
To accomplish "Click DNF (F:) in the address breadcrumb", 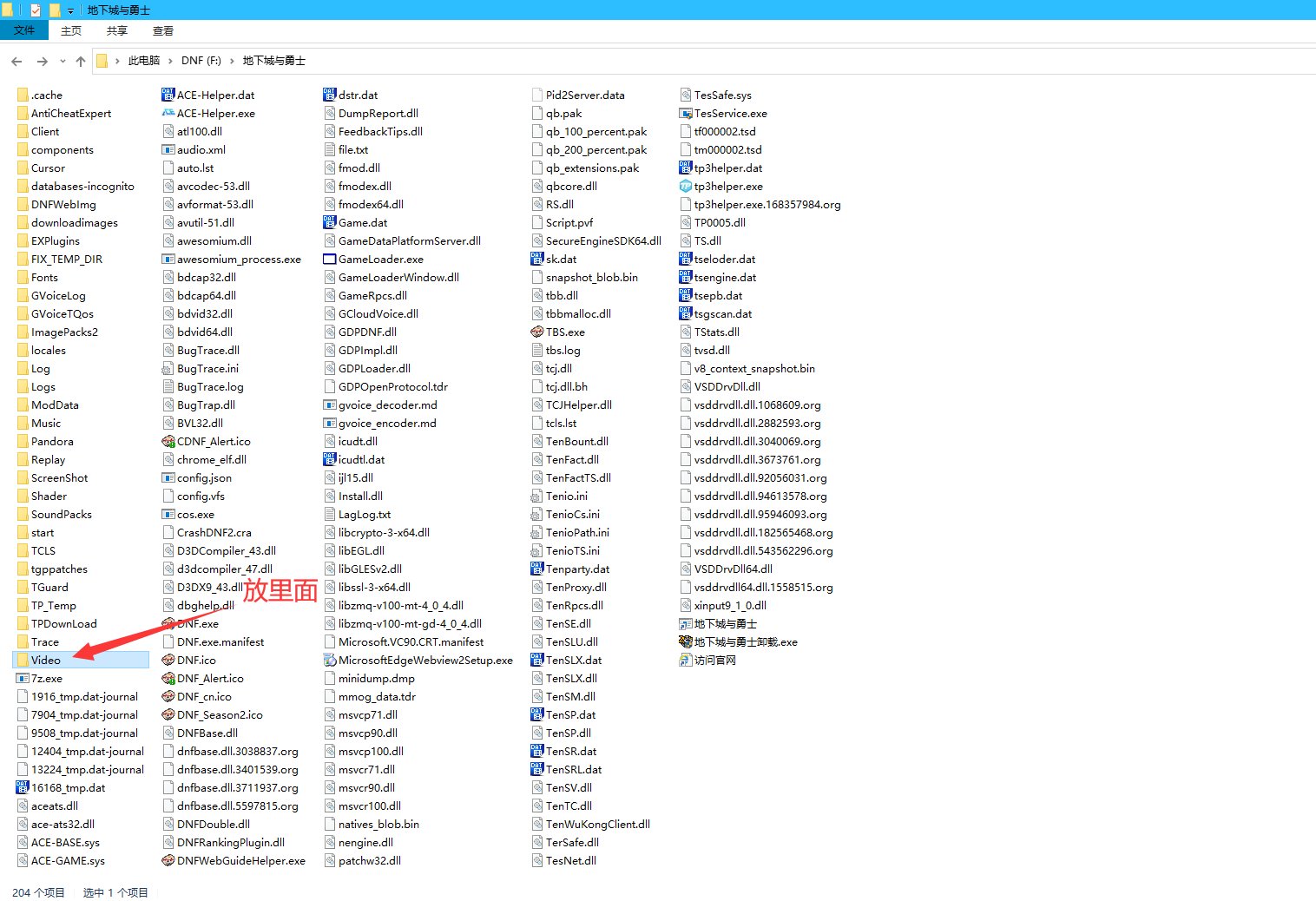I will pyautogui.click(x=201, y=61).
